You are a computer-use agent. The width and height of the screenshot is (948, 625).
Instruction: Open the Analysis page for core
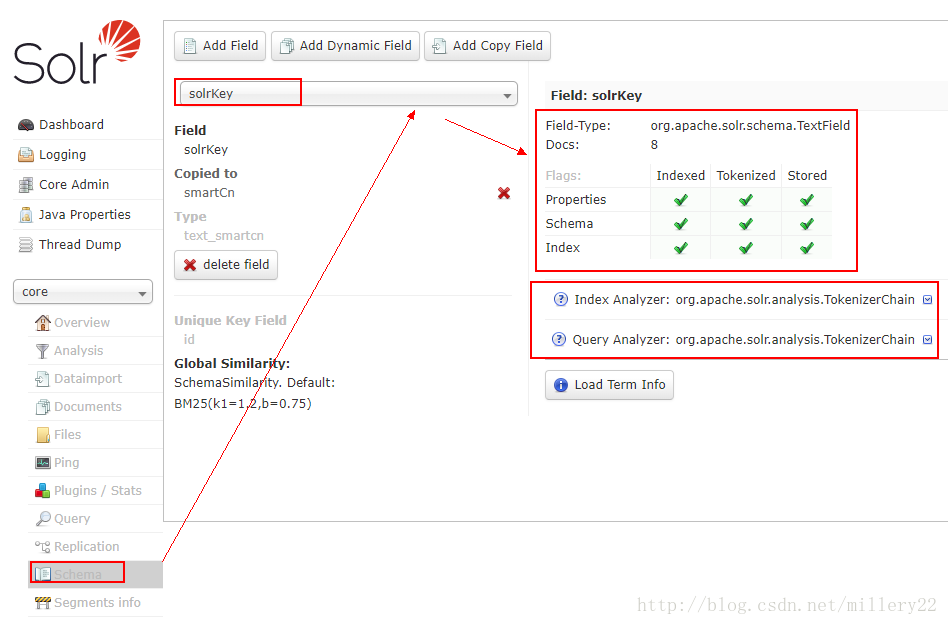point(79,351)
